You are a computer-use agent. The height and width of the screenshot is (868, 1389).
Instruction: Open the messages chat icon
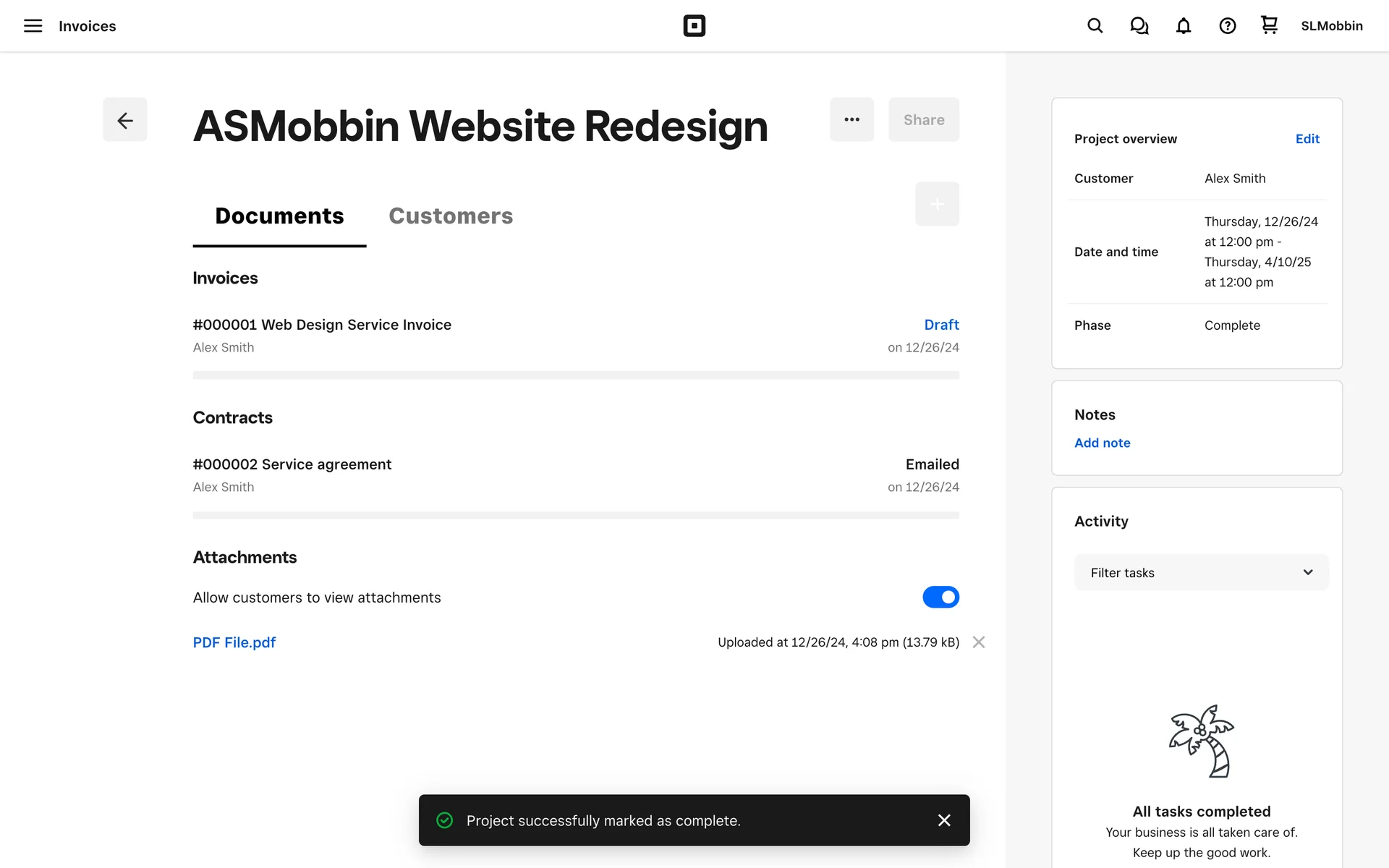pos(1139,26)
